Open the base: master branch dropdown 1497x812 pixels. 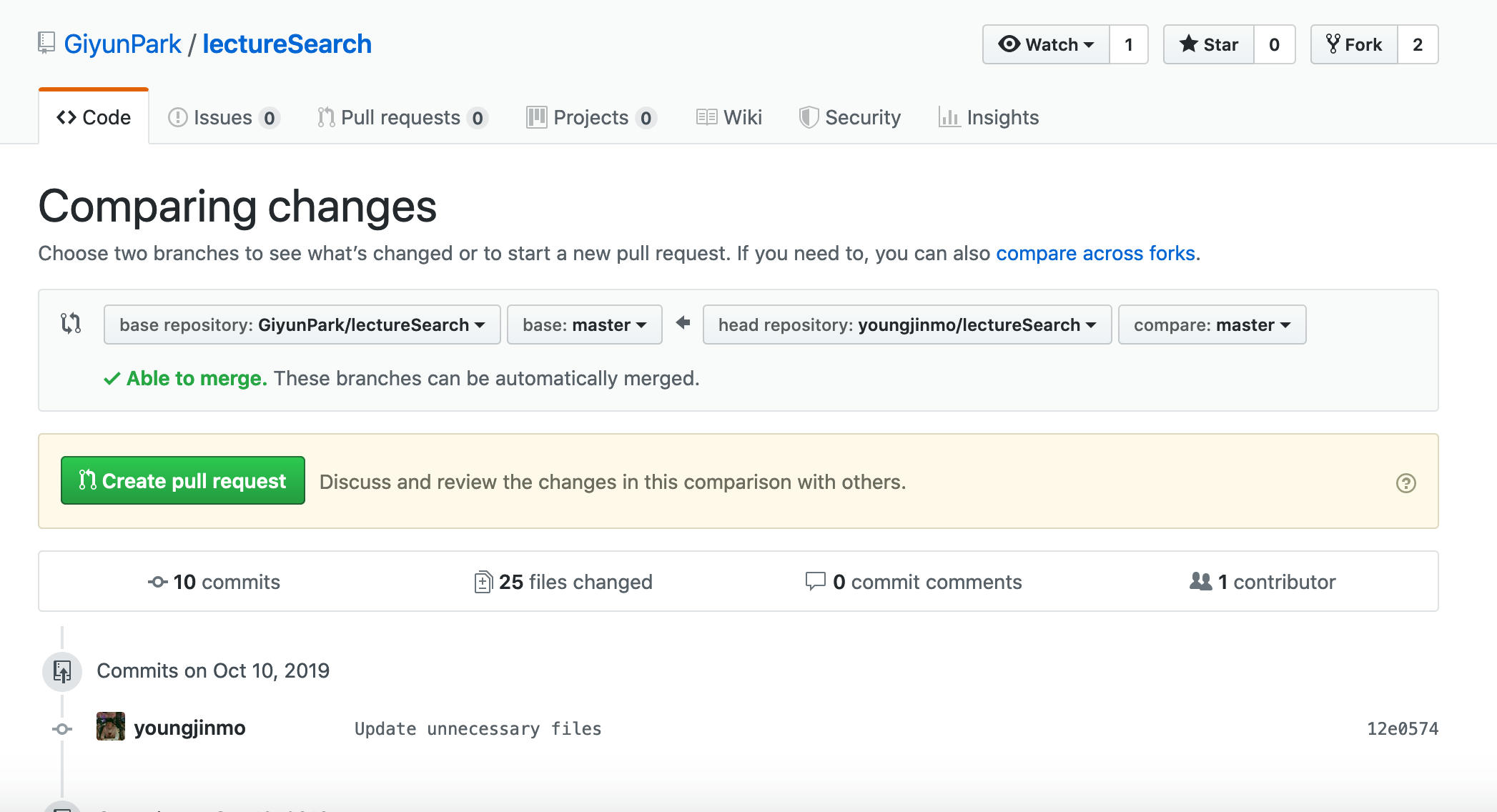[584, 325]
